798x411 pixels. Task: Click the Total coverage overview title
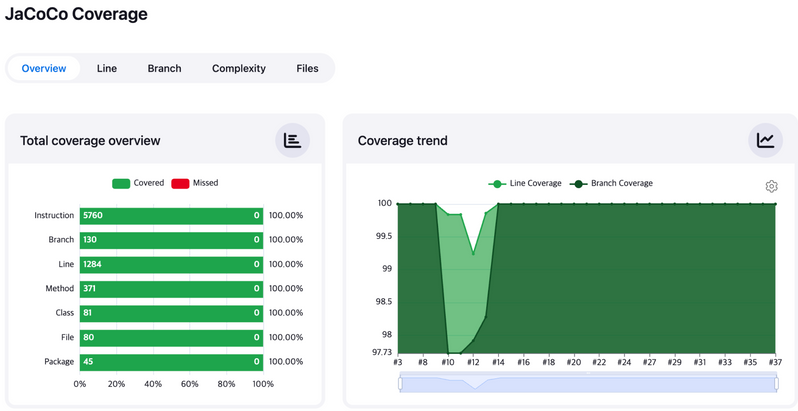click(x=90, y=140)
